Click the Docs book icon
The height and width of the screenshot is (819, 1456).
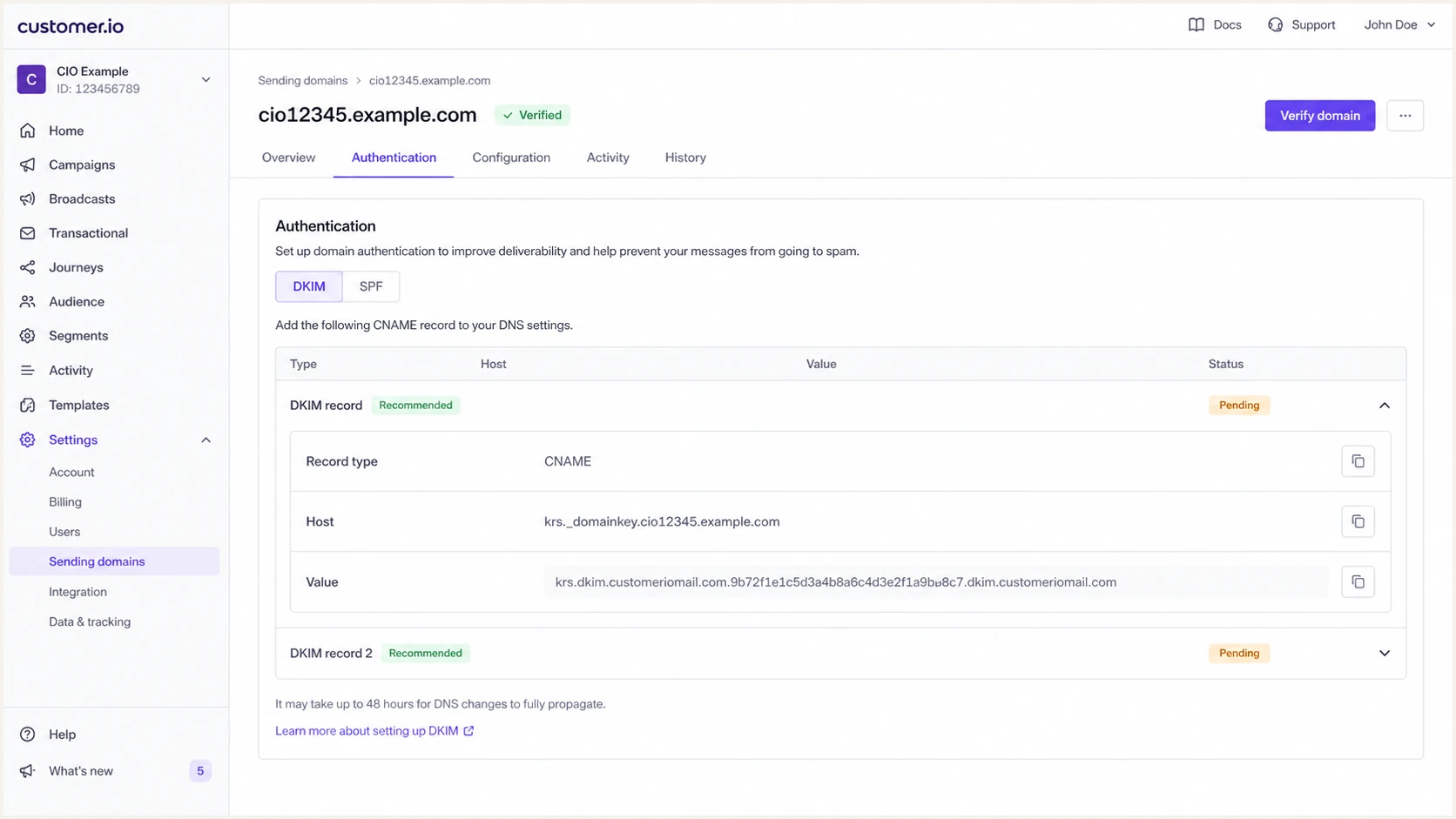[1196, 24]
